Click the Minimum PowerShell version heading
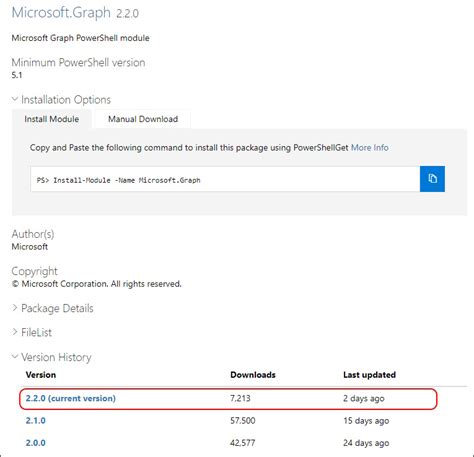Viewport: 474px width, 457px height. click(78, 63)
